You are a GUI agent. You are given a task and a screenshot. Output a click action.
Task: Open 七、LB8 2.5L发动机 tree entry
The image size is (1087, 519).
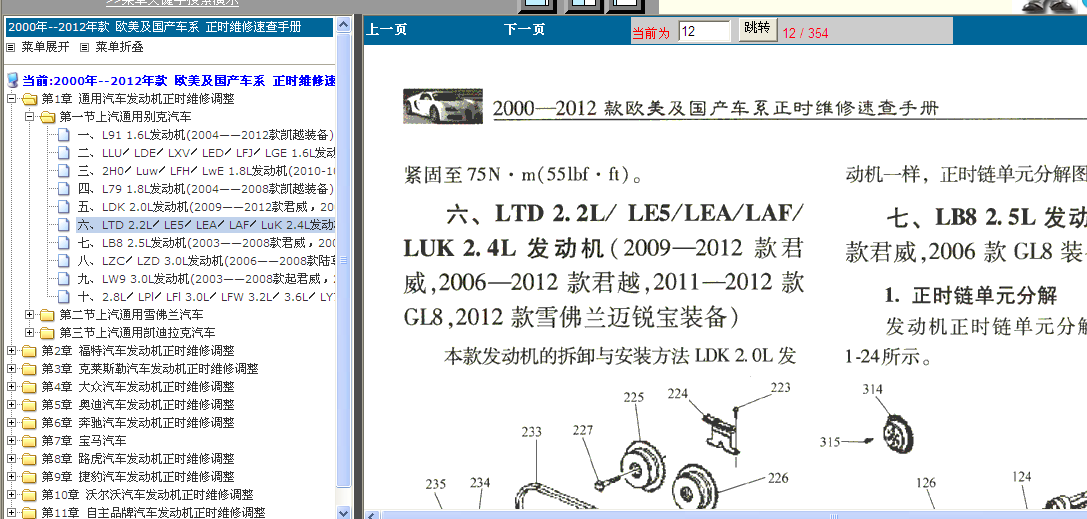click(x=206, y=243)
